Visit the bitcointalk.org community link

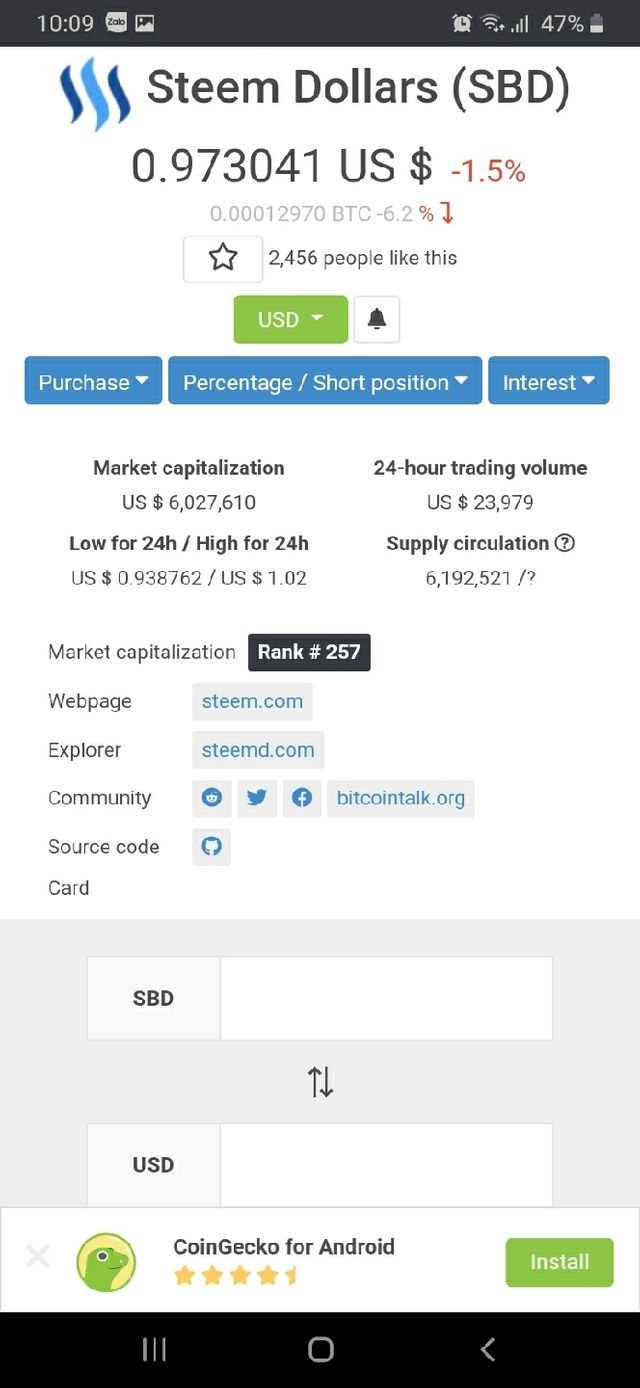pyautogui.click(x=400, y=798)
